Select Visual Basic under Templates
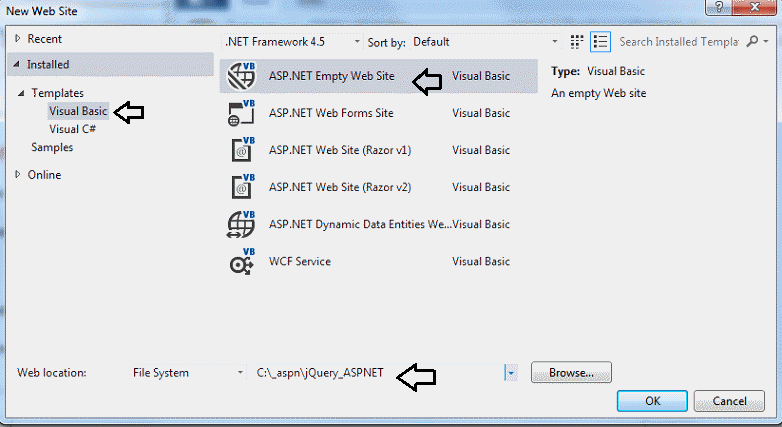The height and width of the screenshot is (427, 782). point(78,111)
